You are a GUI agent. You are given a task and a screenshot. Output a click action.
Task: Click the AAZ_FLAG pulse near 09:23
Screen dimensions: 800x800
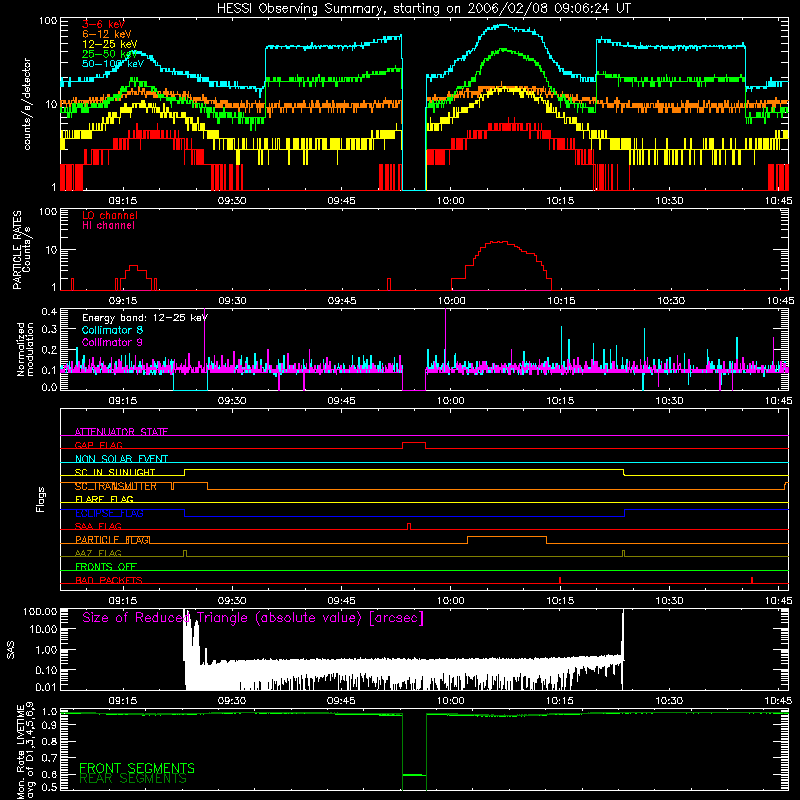[185, 553]
